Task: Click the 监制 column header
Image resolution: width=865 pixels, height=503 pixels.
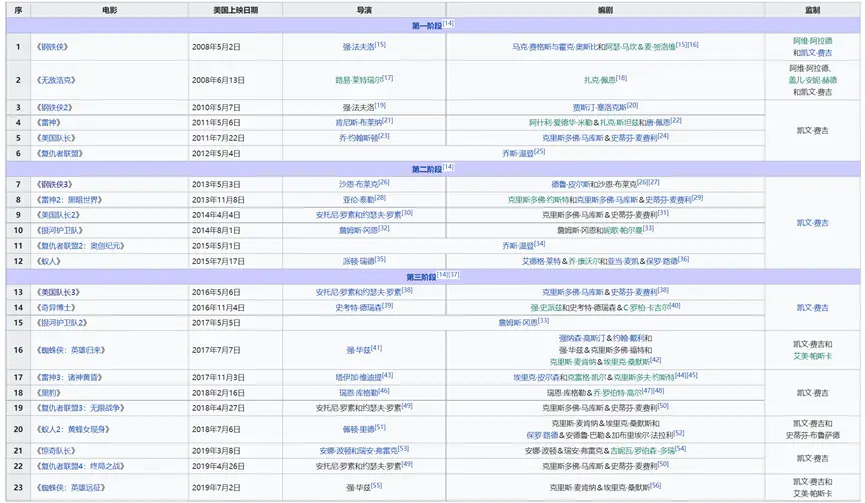Action: coord(813,10)
